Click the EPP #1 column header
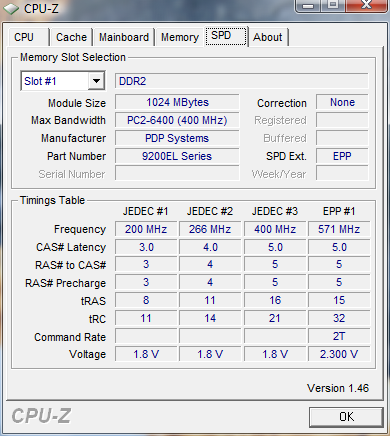The height and width of the screenshot is (436, 390). [339, 211]
